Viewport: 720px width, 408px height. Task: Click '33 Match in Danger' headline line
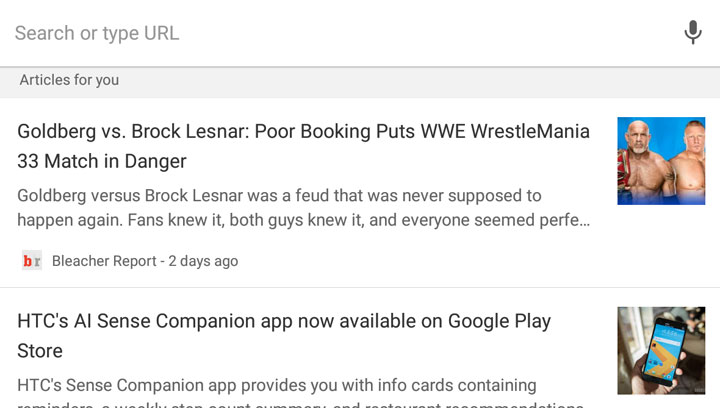click(102, 161)
